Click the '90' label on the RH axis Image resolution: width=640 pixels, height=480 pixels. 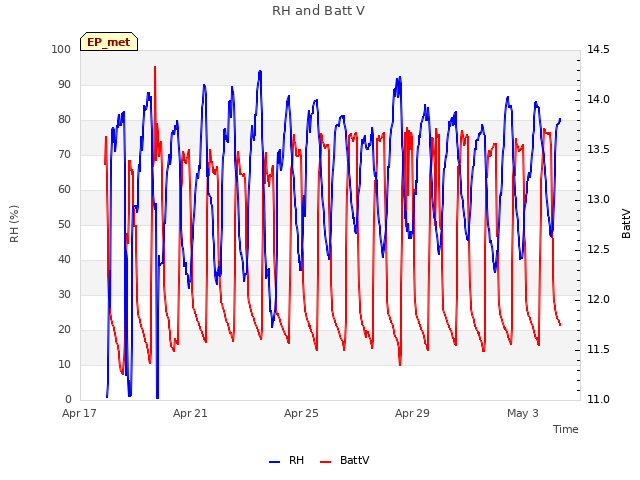tap(64, 84)
